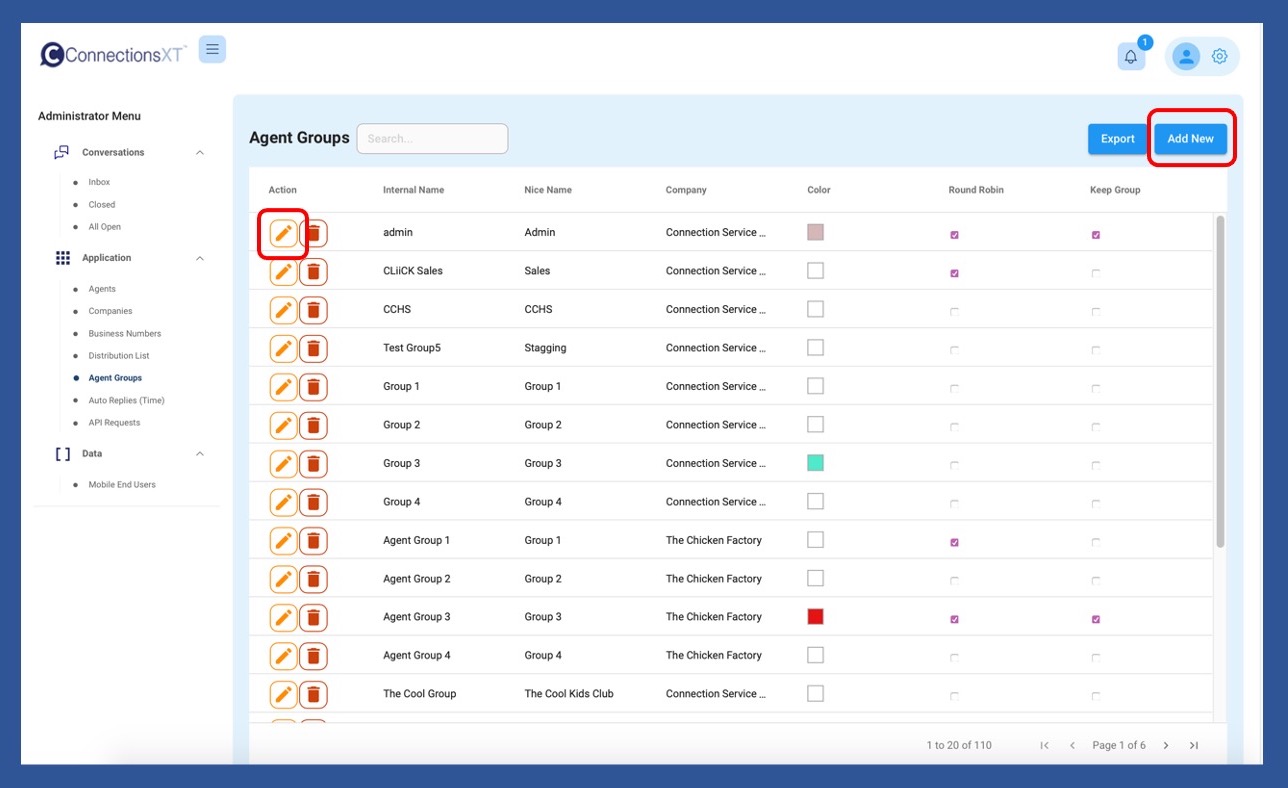Image resolution: width=1288 pixels, height=788 pixels.
Task: Navigate to Business Numbers in sidebar
Action: click(124, 334)
